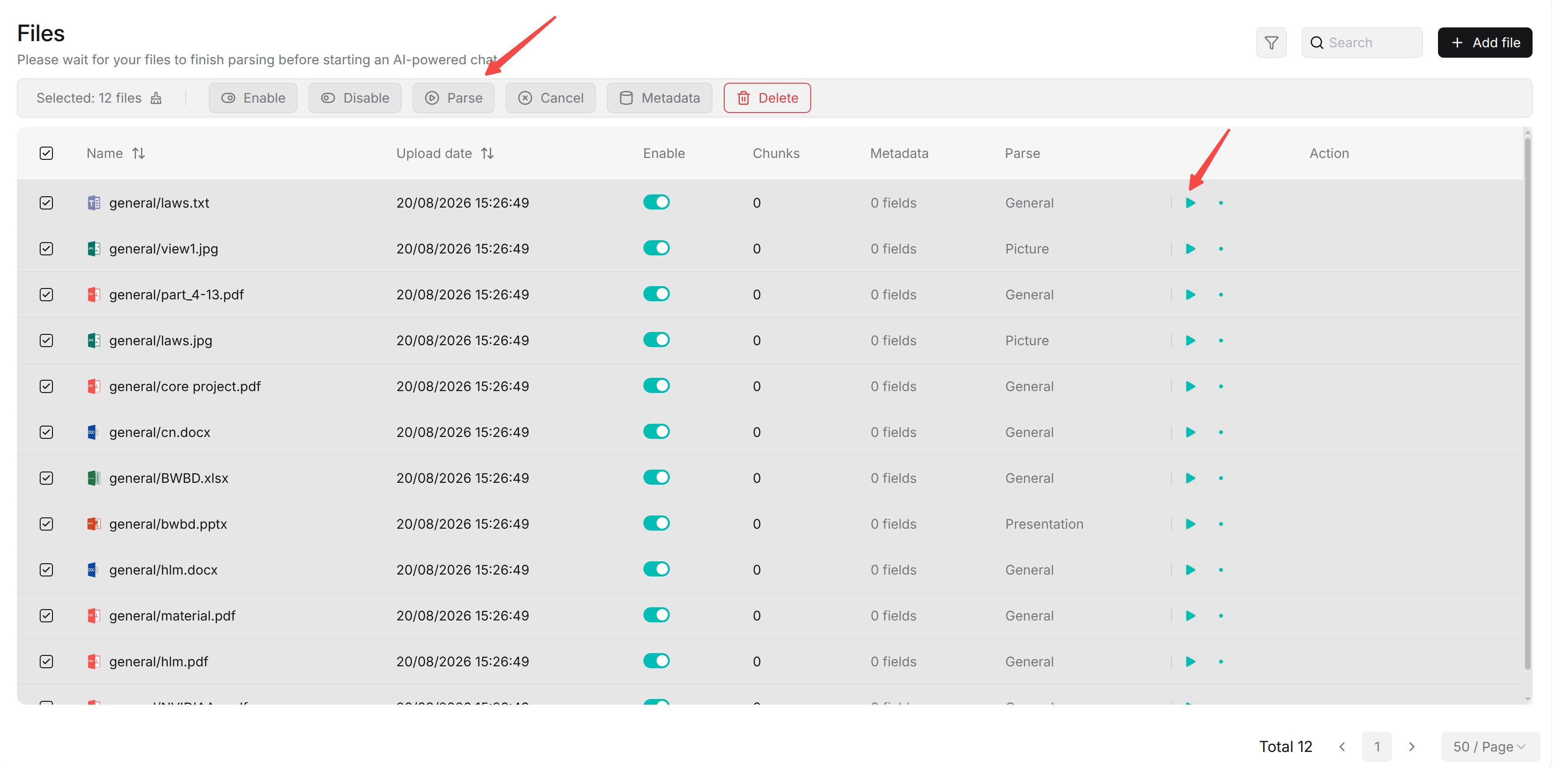1568x768 pixels.
Task: Open the filter funnel icon
Action: coord(1271,43)
